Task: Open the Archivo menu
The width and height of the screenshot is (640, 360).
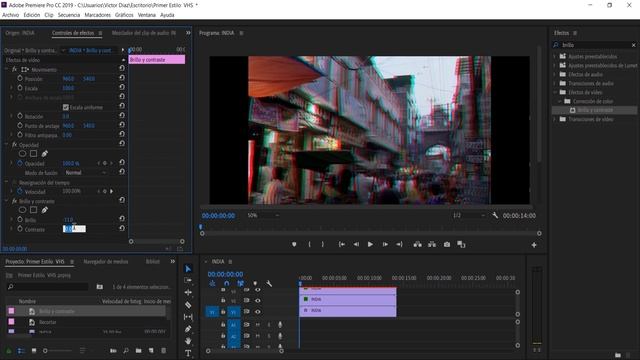Action: point(11,15)
